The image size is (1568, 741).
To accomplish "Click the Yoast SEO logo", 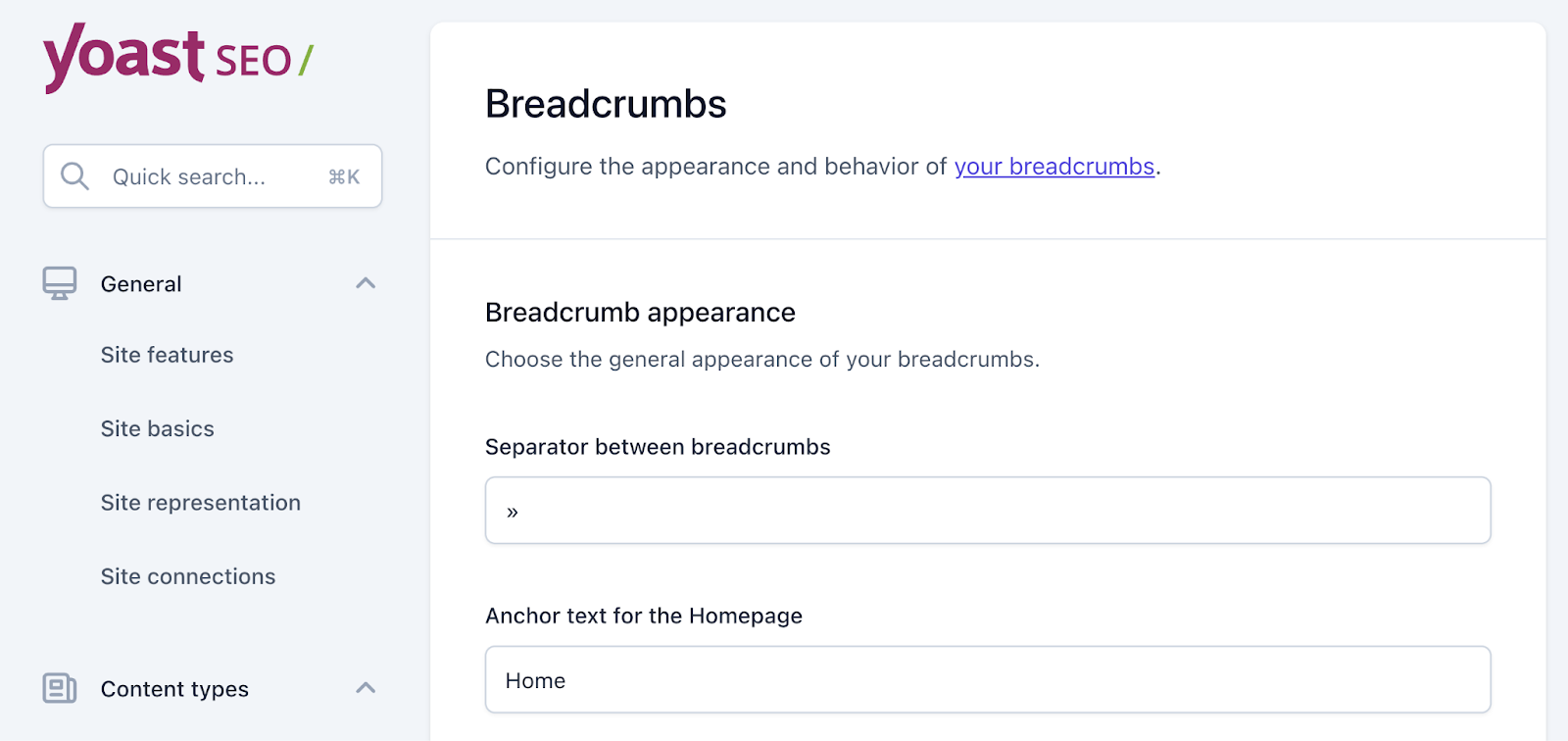I will coord(176,59).
